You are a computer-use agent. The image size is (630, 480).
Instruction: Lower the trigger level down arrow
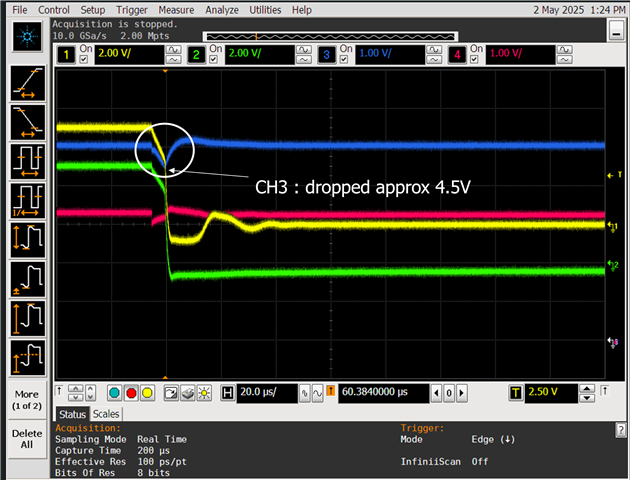[587, 398]
